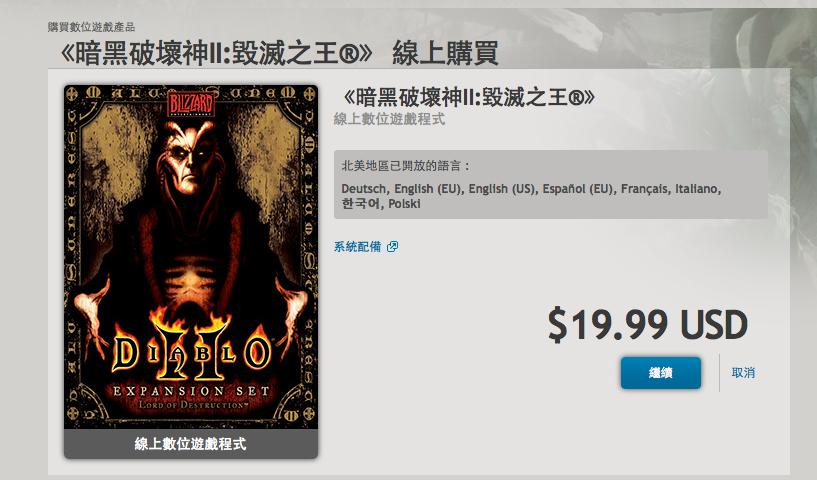Open the 系統配備 system requirements link

(x=357, y=247)
